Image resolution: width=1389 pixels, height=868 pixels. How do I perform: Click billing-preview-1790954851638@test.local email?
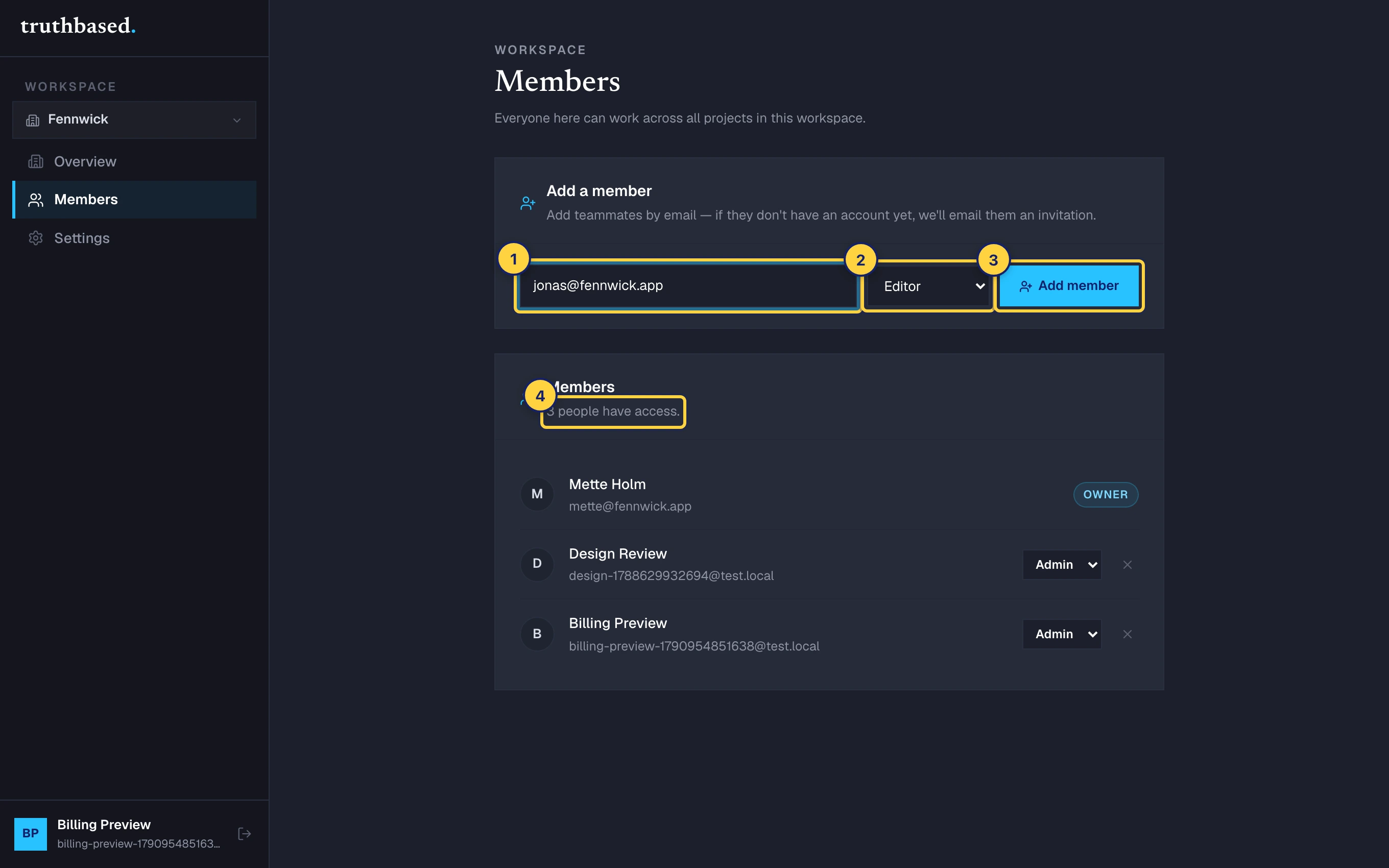(x=694, y=646)
